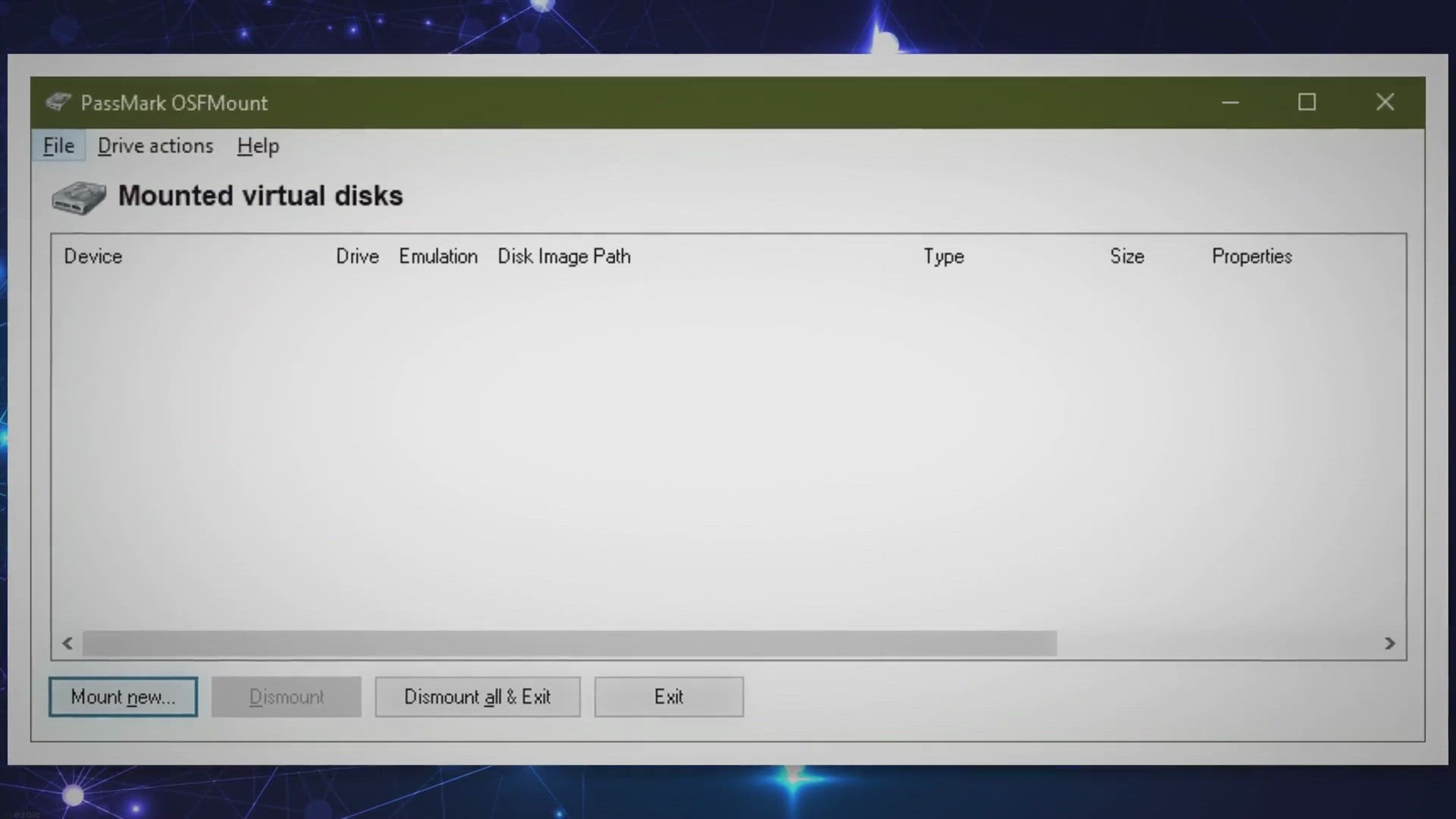Click the greyed-out Dismount button
The height and width of the screenshot is (819, 1456).
pos(286,697)
